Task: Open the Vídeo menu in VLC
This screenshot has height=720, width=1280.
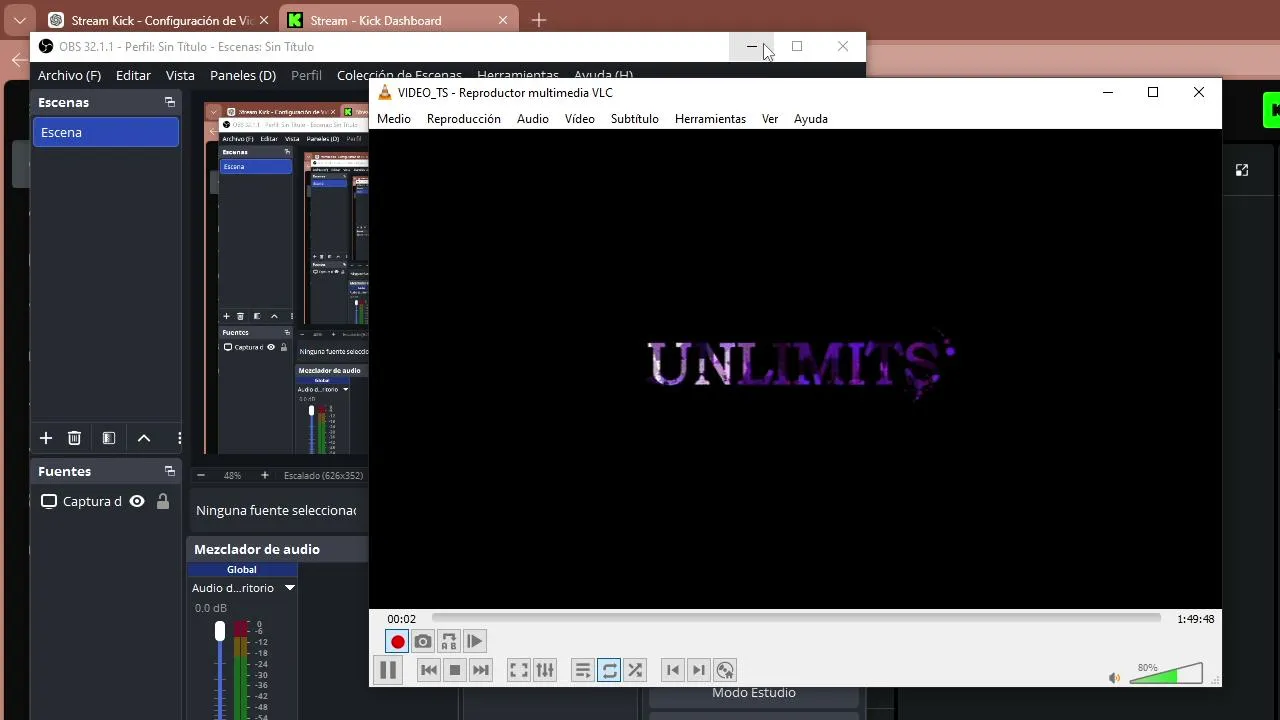Action: [580, 119]
